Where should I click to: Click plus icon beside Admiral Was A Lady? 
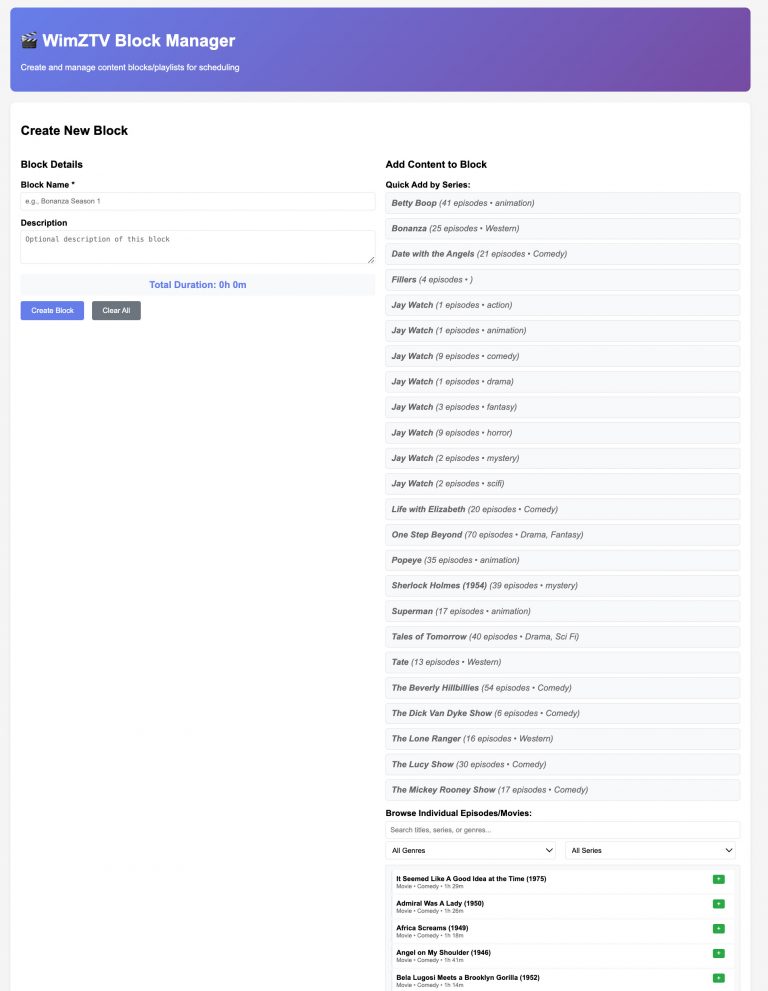pyautogui.click(x=718, y=904)
